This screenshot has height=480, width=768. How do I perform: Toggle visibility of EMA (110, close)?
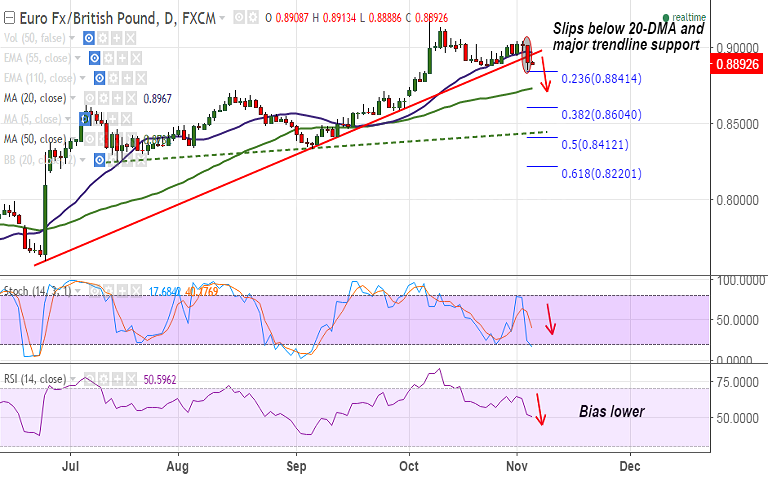pyautogui.click(x=99, y=78)
